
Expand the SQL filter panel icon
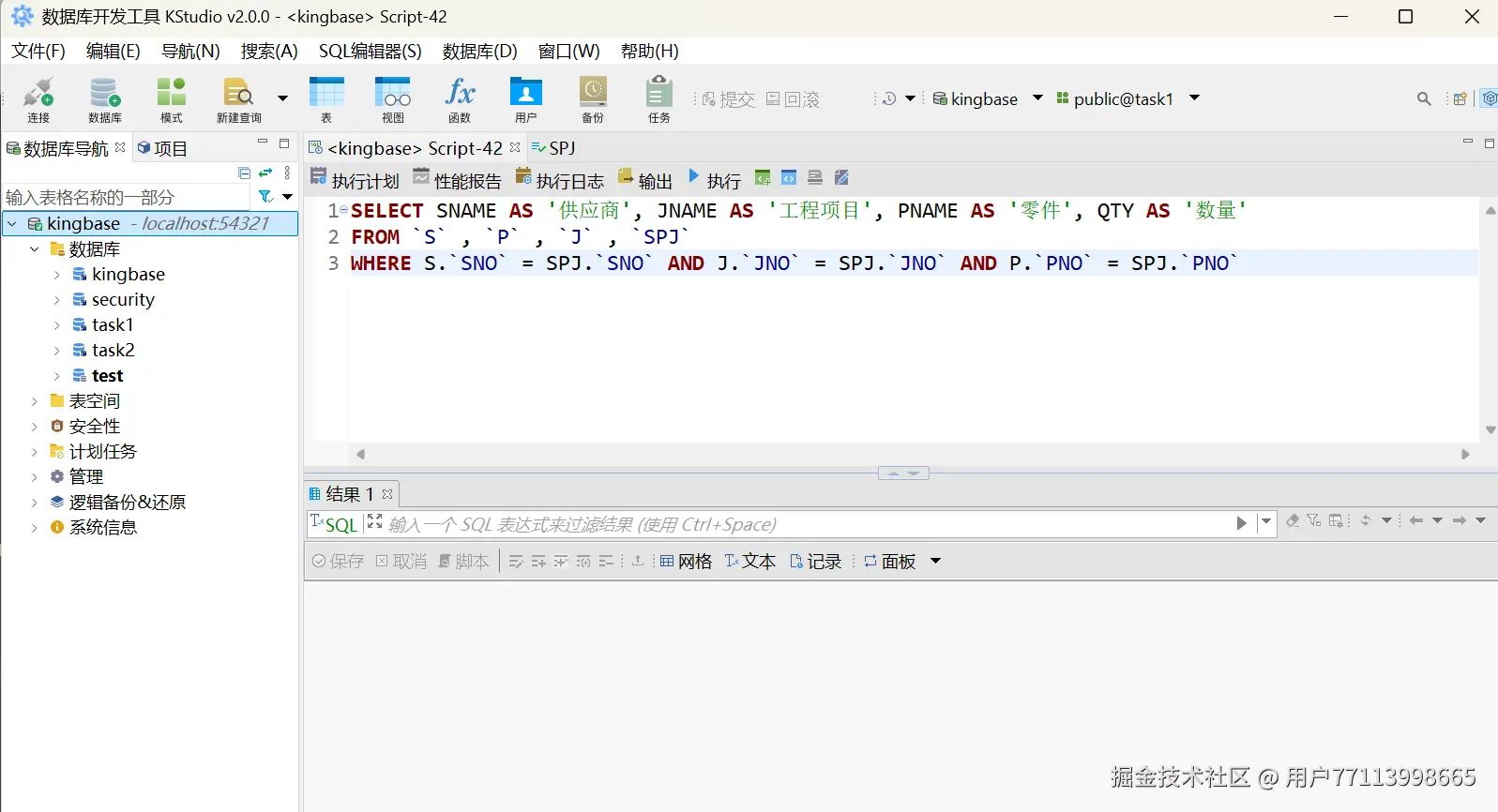click(x=374, y=521)
